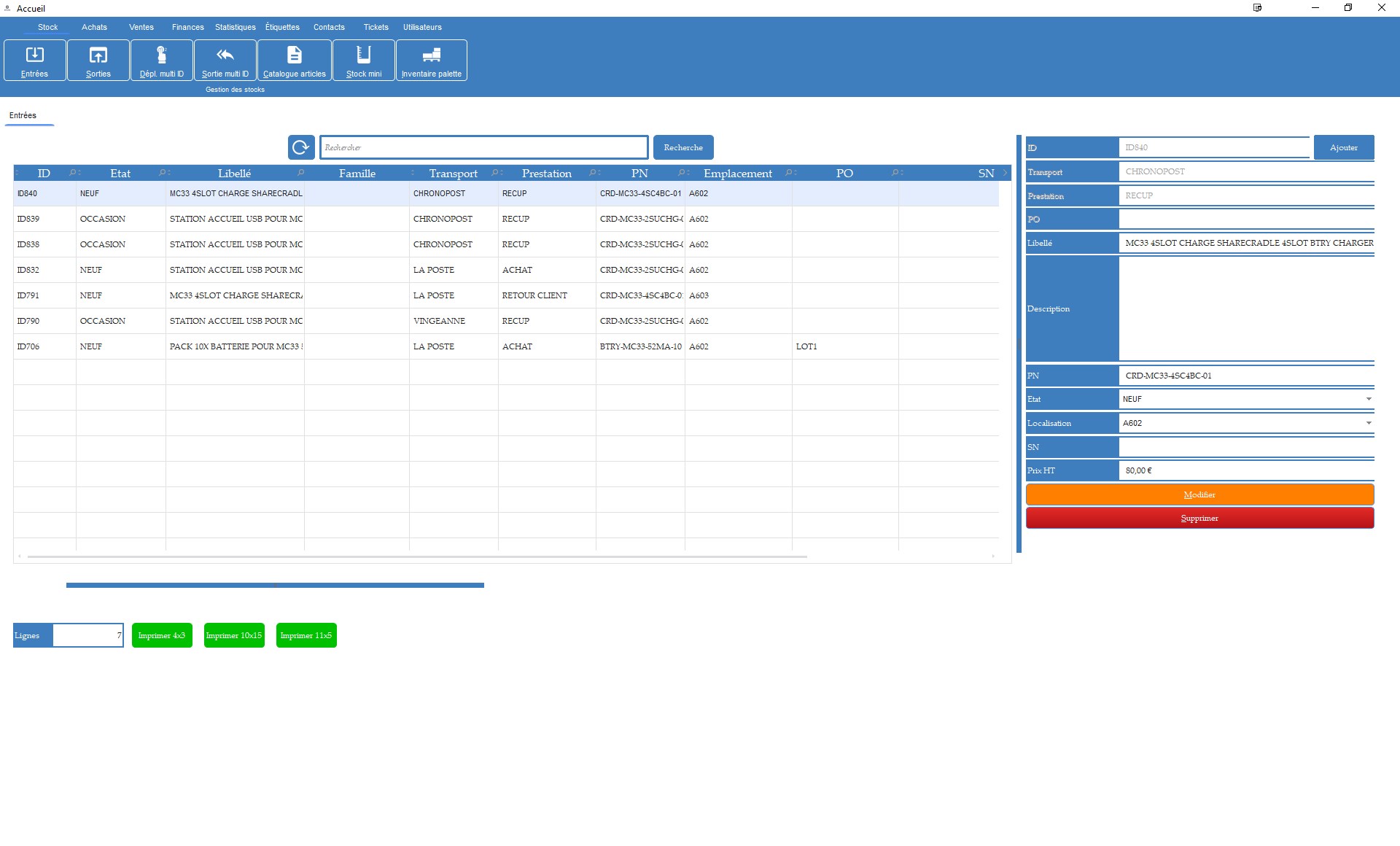The image size is (1400, 846).
Task: Click the search icon in Prestation column header
Action: click(x=593, y=173)
